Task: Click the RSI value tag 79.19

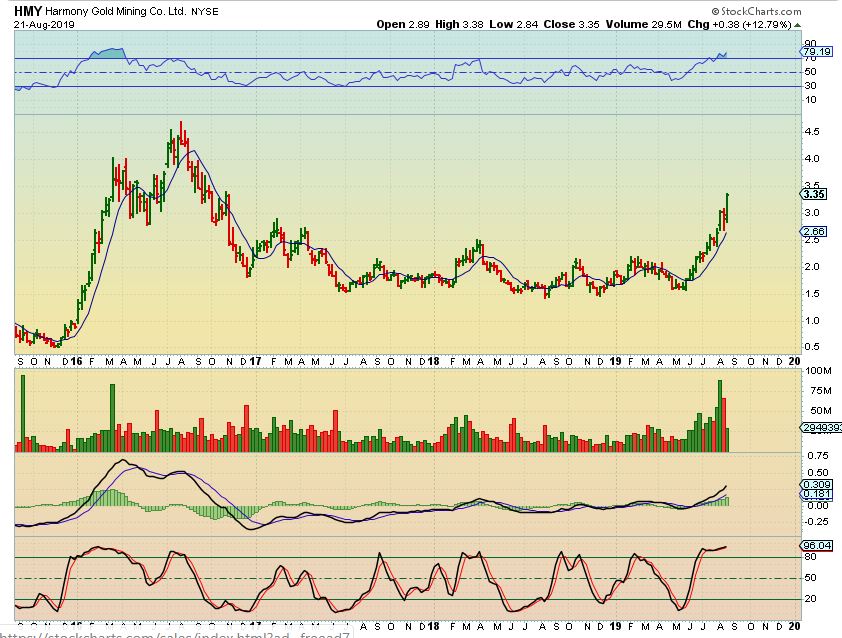Action: [817, 52]
